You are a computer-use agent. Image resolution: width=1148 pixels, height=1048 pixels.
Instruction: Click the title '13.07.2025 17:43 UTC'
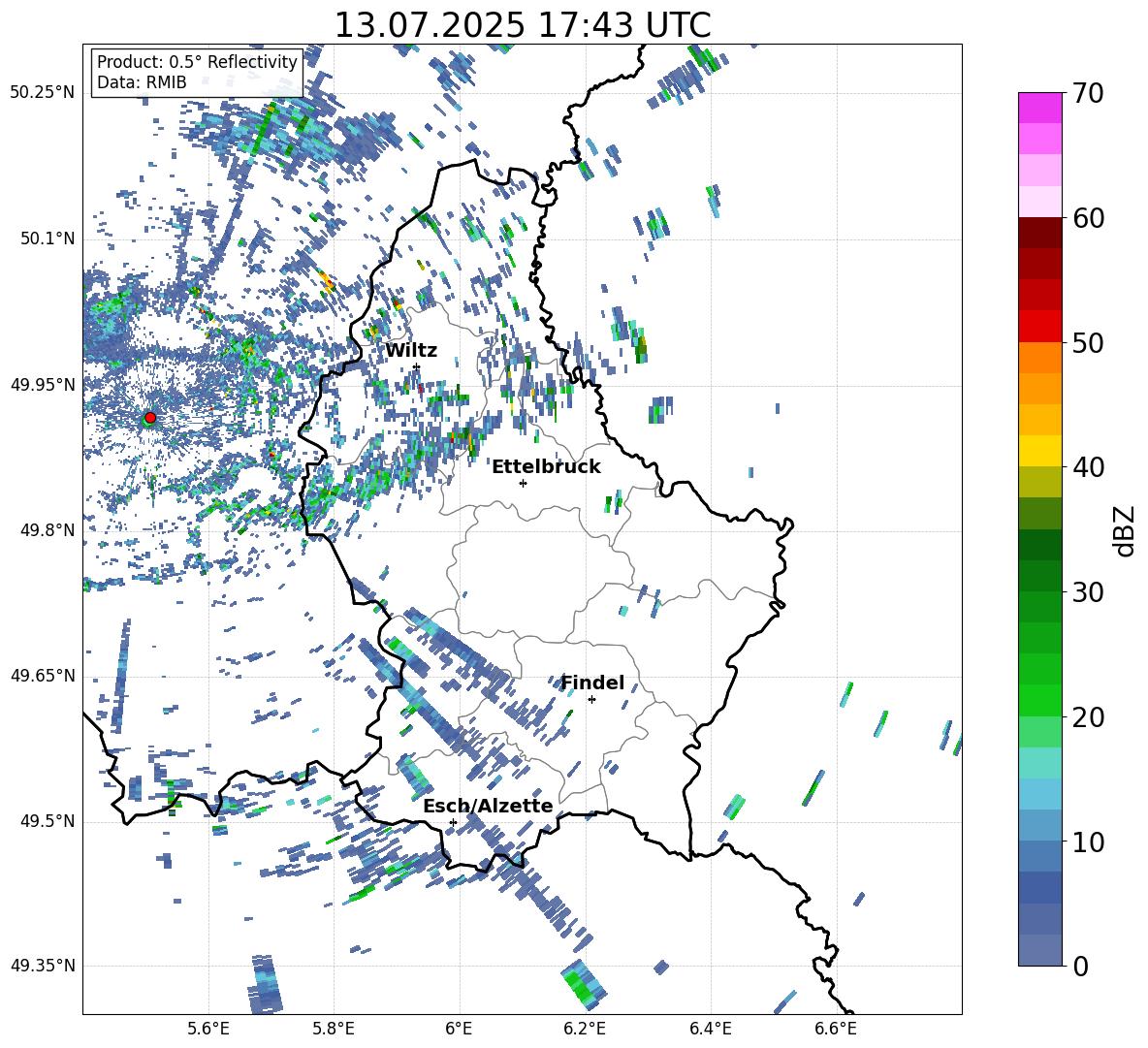point(523,25)
